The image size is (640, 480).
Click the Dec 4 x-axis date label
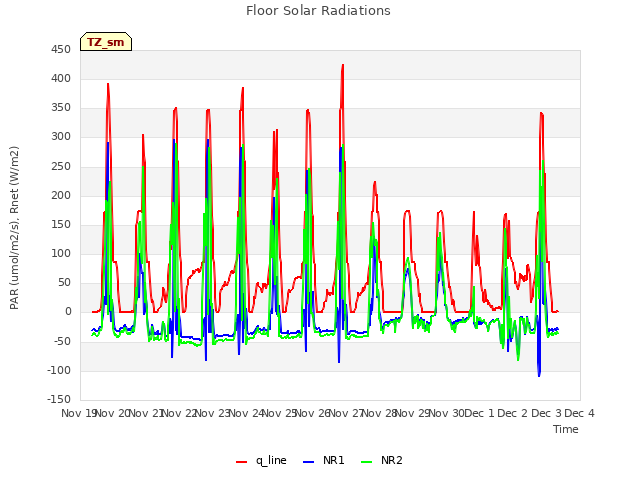pyautogui.click(x=579, y=413)
